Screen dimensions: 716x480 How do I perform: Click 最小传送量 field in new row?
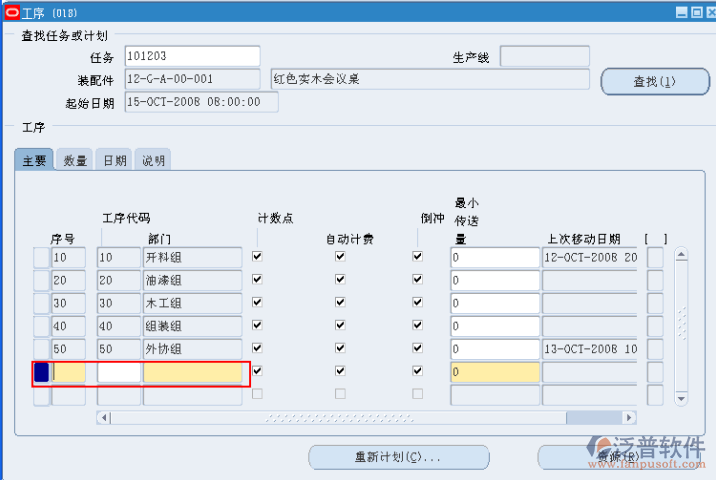[x=495, y=372]
